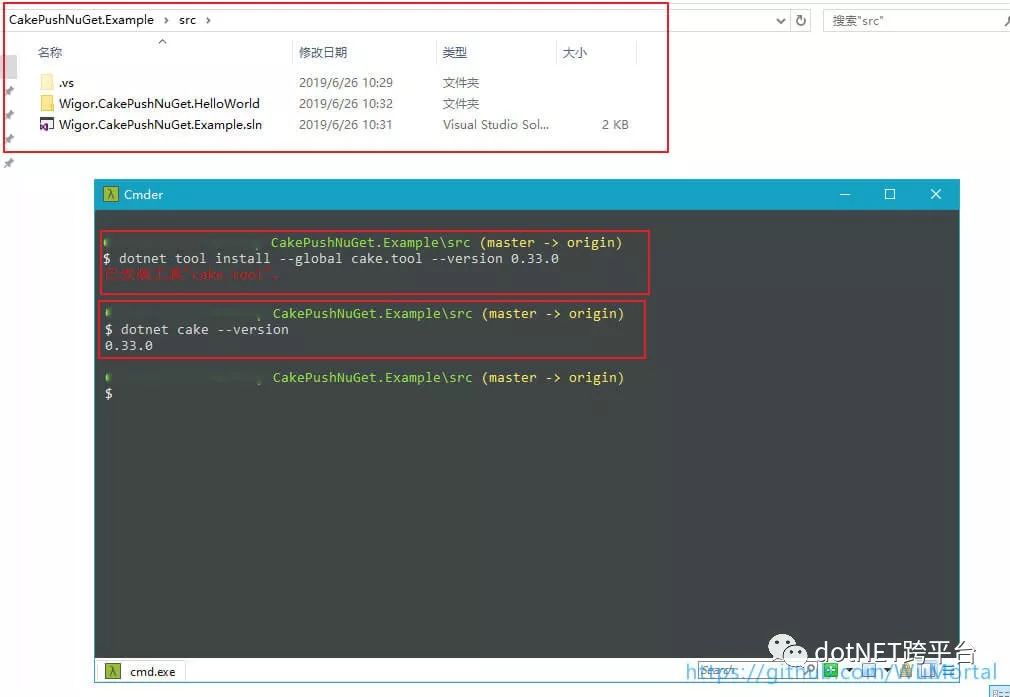Select Wigor.CakePushNuGet.HelloWorld folder name

[159, 103]
